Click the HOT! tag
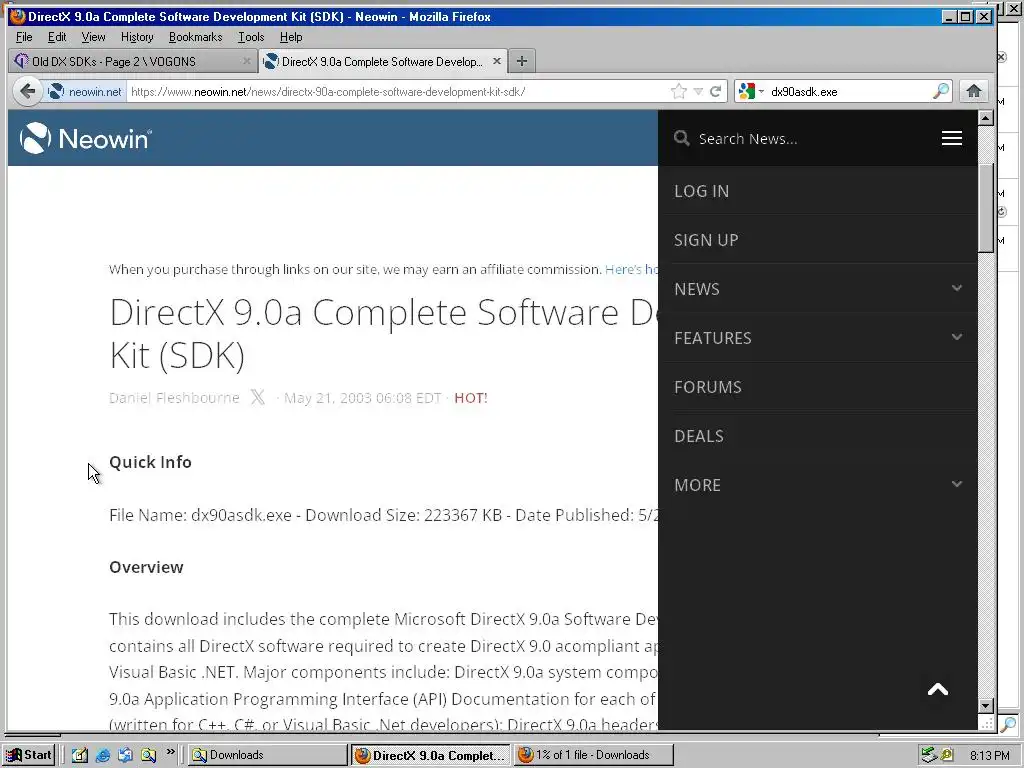The height and width of the screenshot is (768, 1024). point(471,398)
